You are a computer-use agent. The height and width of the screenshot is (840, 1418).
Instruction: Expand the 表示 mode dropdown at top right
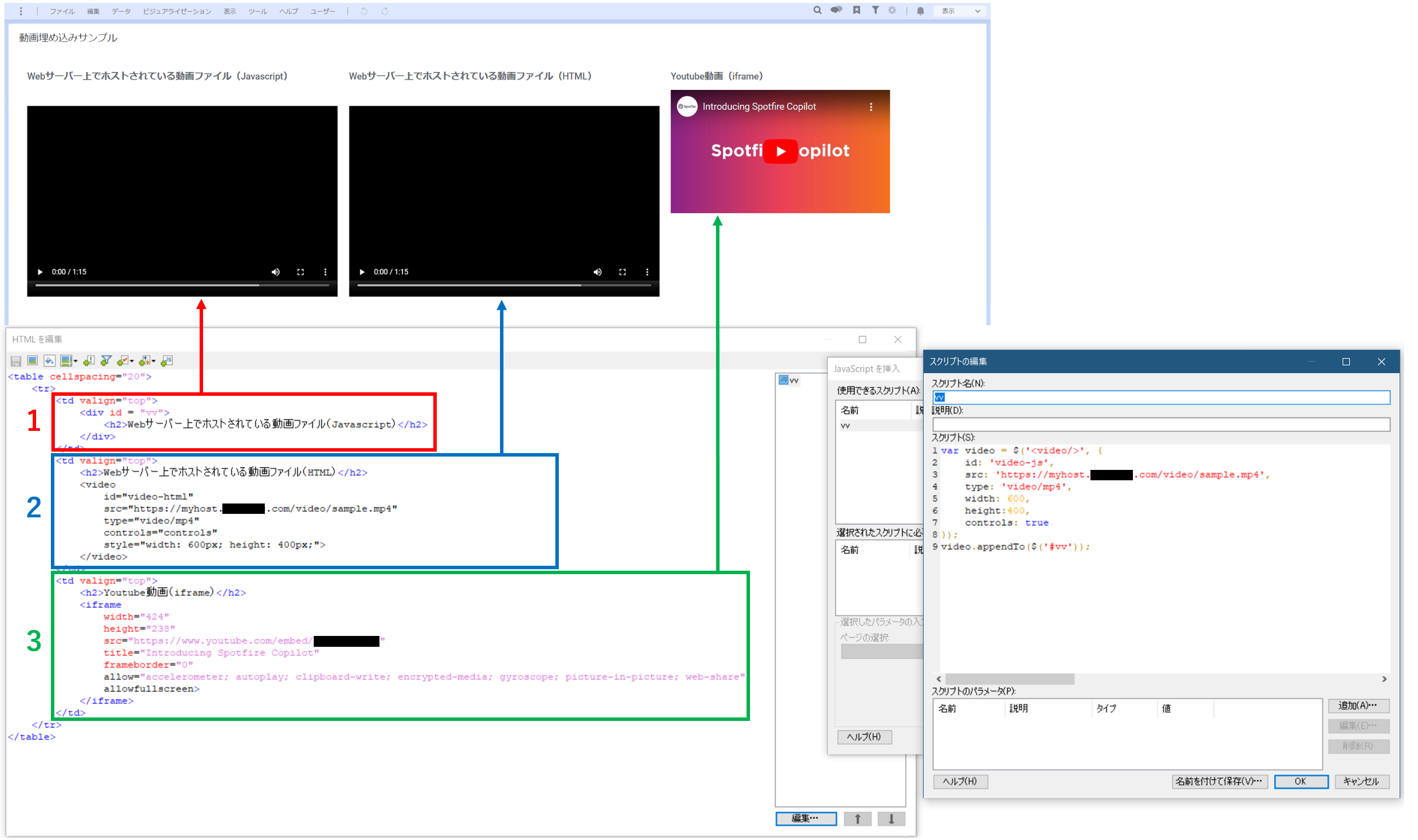pyautogui.click(x=961, y=11)
